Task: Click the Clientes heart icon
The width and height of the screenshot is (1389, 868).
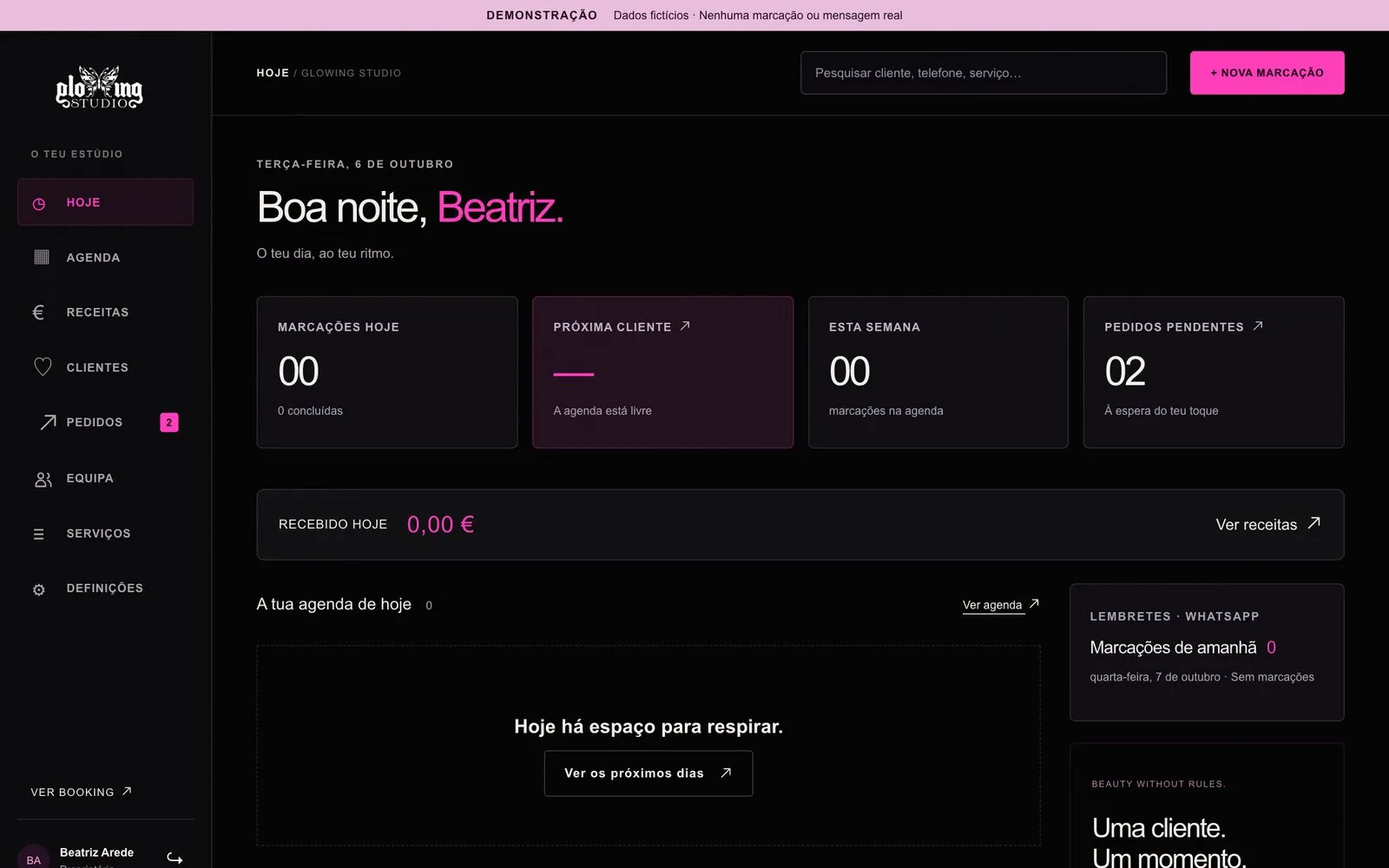Action: [x=43, y=367]
